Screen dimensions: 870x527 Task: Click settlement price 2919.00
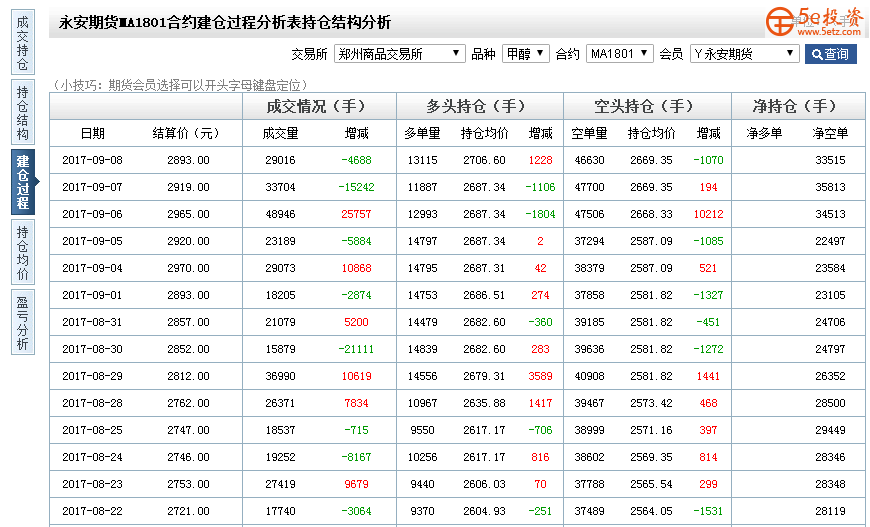pos(188,188)
